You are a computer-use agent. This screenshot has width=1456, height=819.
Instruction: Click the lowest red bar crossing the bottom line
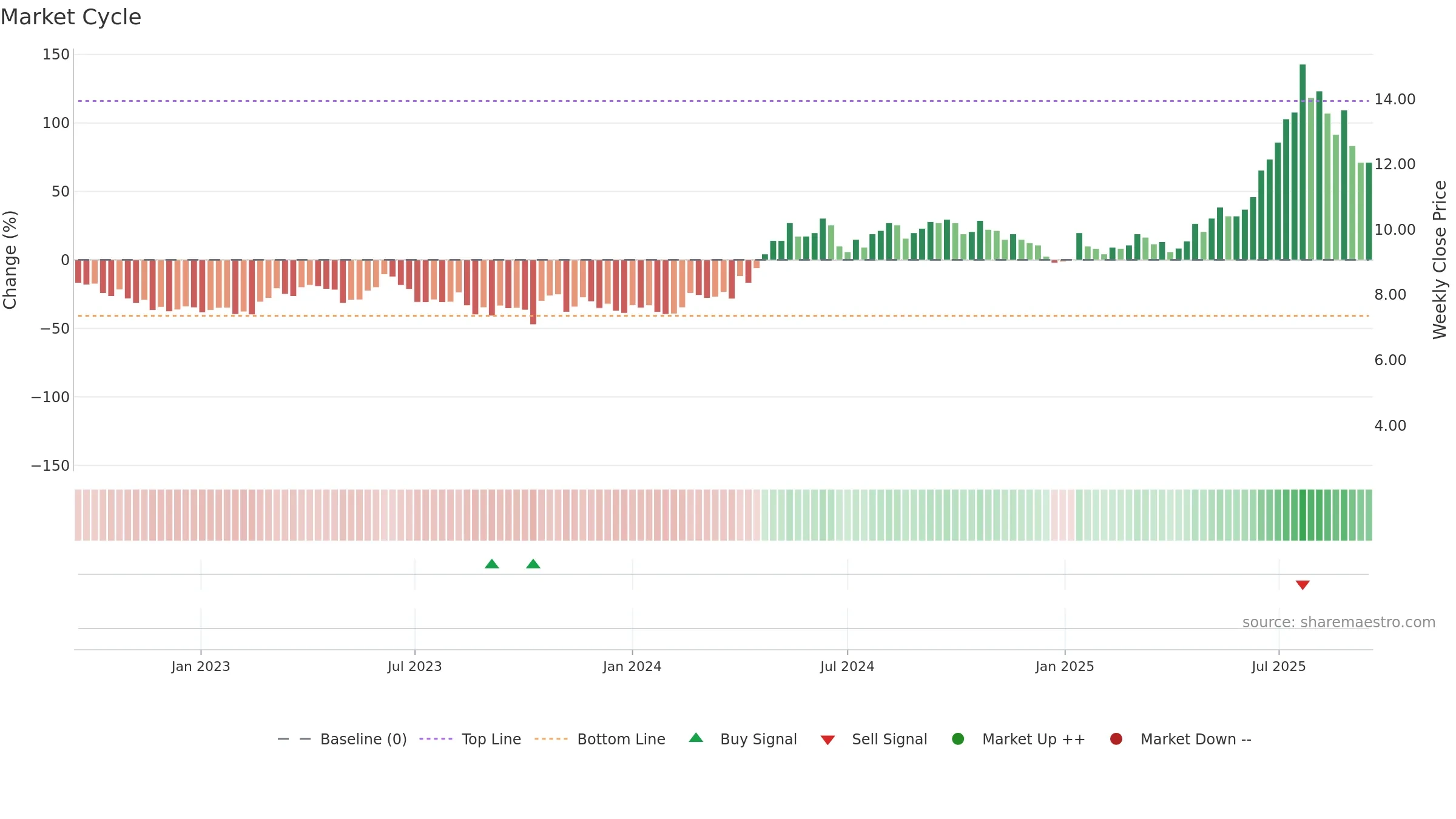pyautogui.click(x=533, y=292)
